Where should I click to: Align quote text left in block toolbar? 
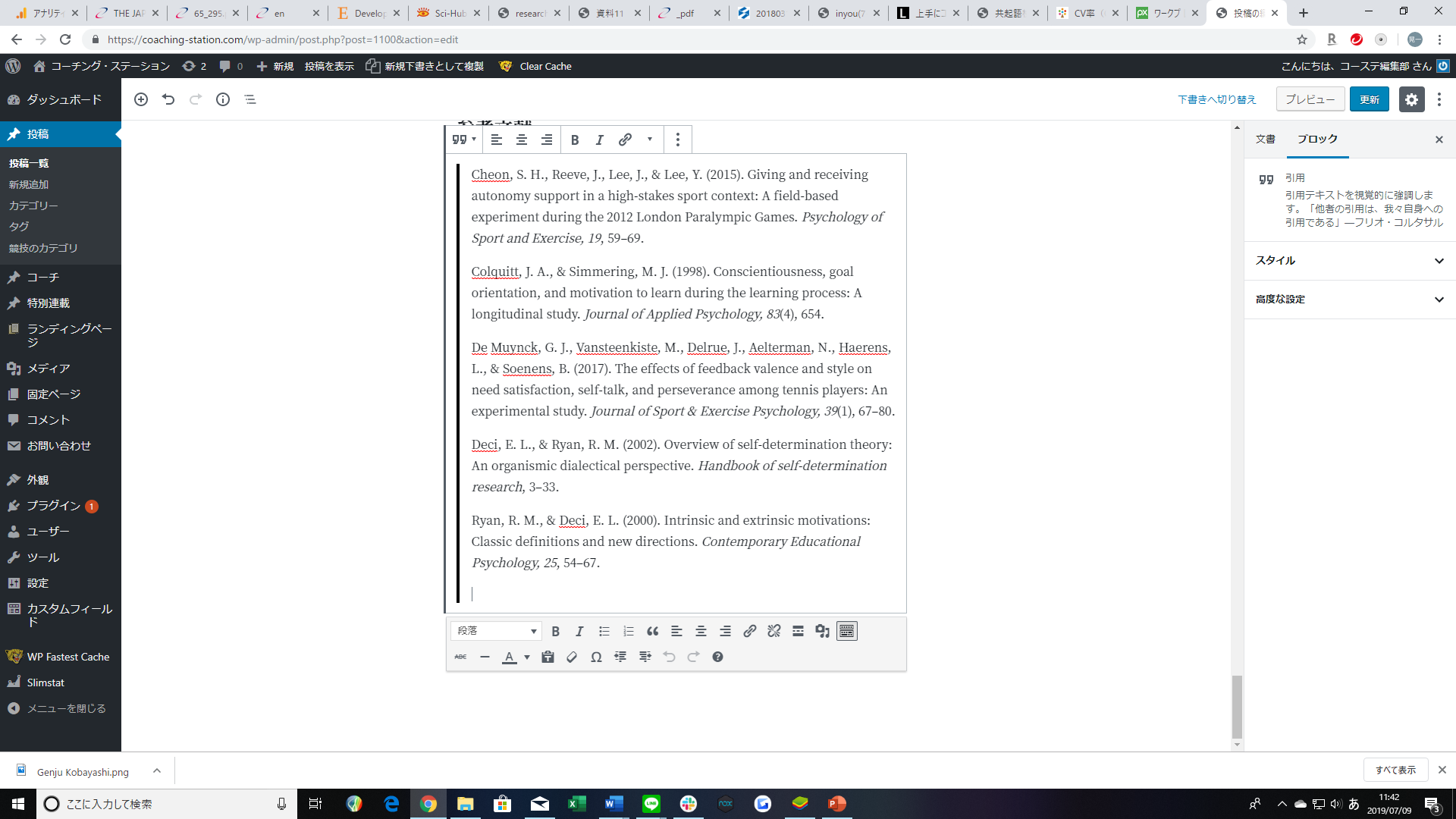tap(497, 140)
